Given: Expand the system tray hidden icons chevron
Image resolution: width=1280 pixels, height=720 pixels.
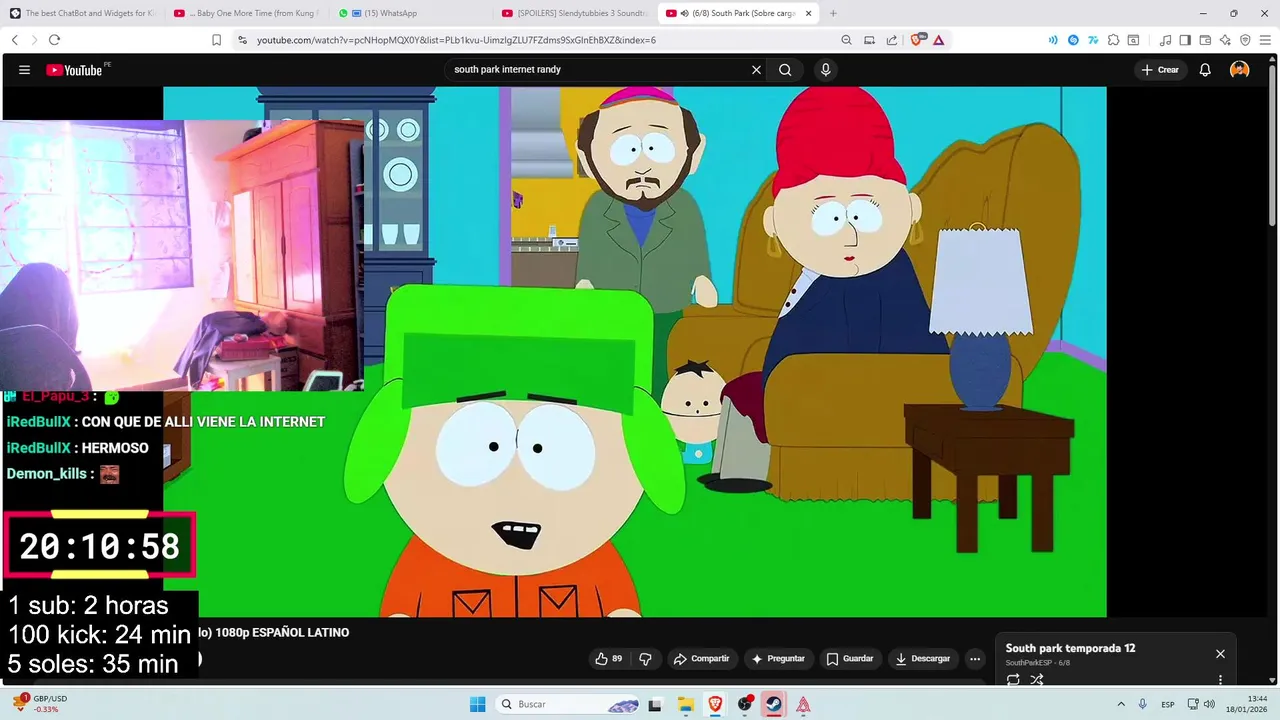Looking at the screenshot, I should click(x=1121, y=704).
